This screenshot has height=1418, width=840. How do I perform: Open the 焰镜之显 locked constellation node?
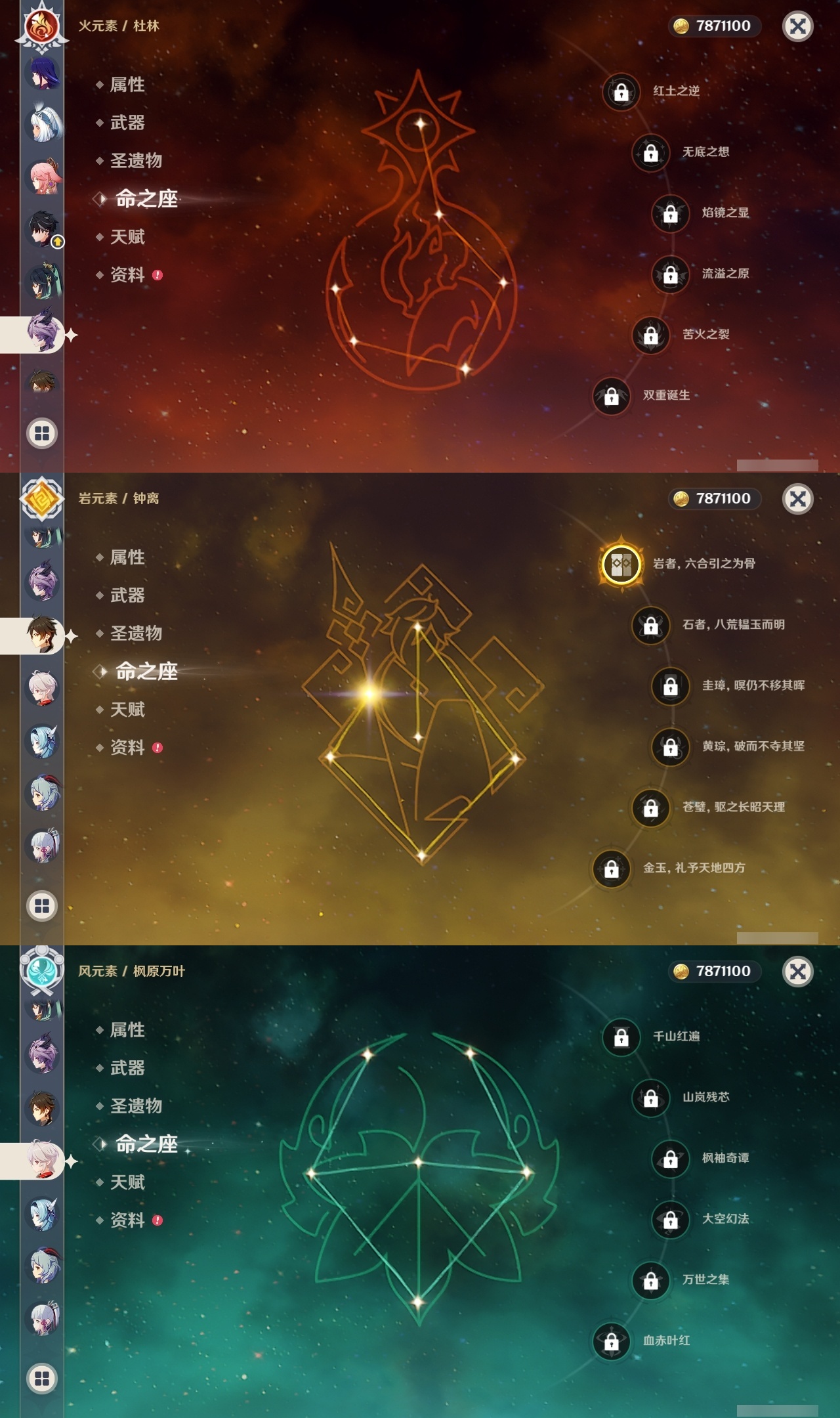tap(670, 213)
